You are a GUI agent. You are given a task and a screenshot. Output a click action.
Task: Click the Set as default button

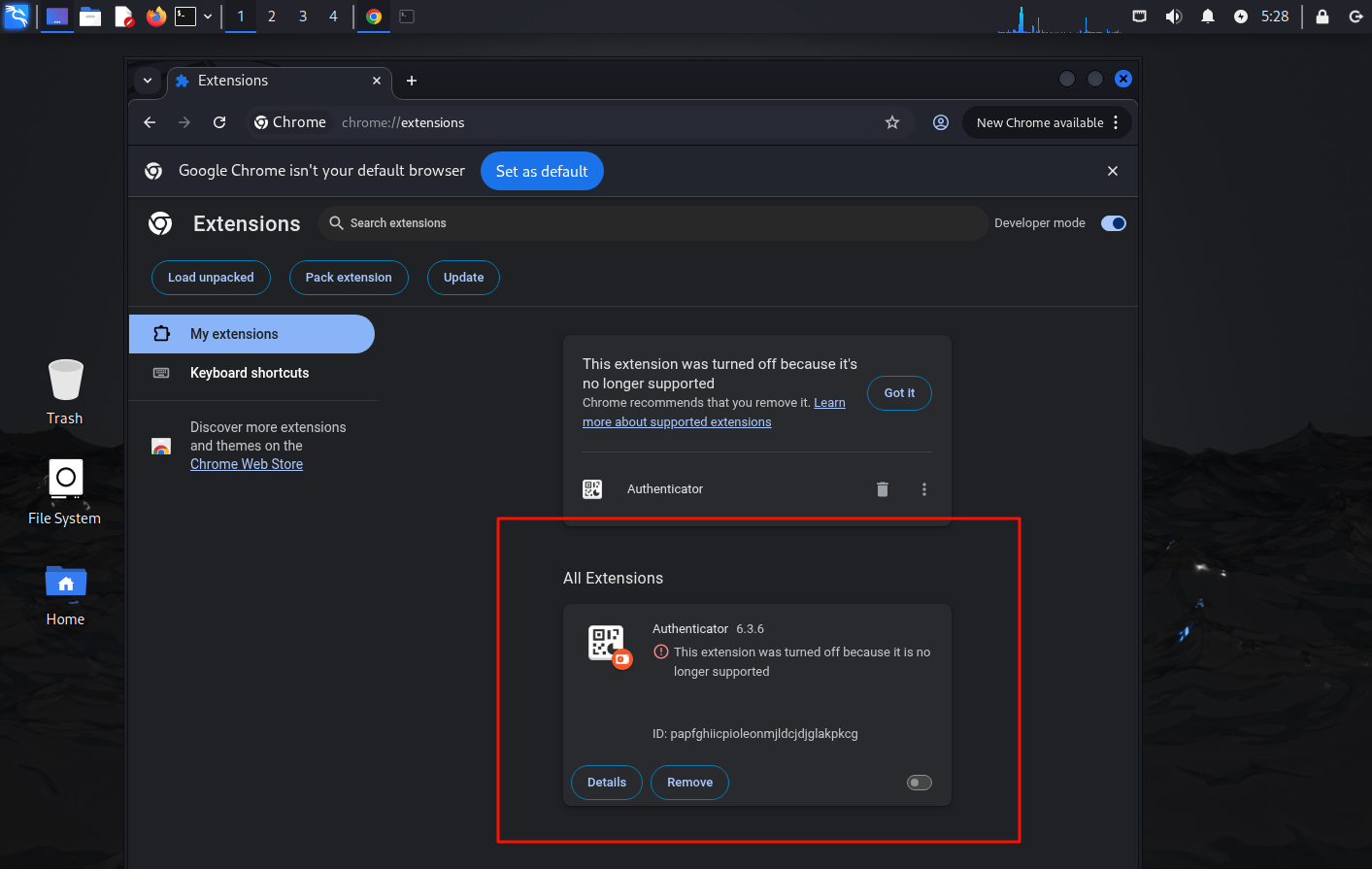pos(542,171)
